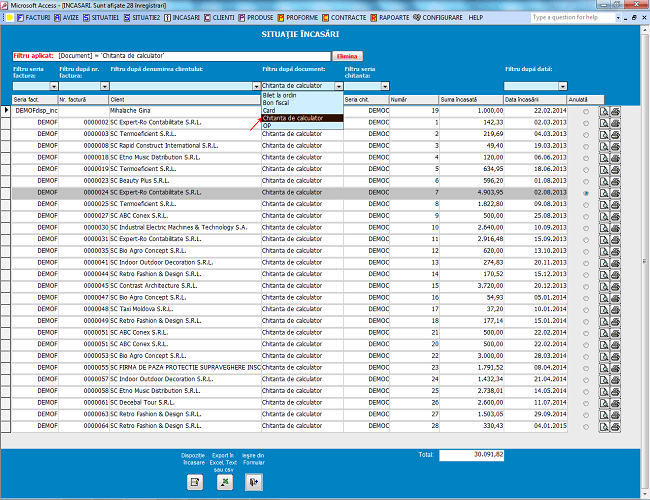The height and width of the screenshot is (500, 650).
Task: Open INCASARI from the toolbar
Action: pyautogui.click(x=182, y=18)
